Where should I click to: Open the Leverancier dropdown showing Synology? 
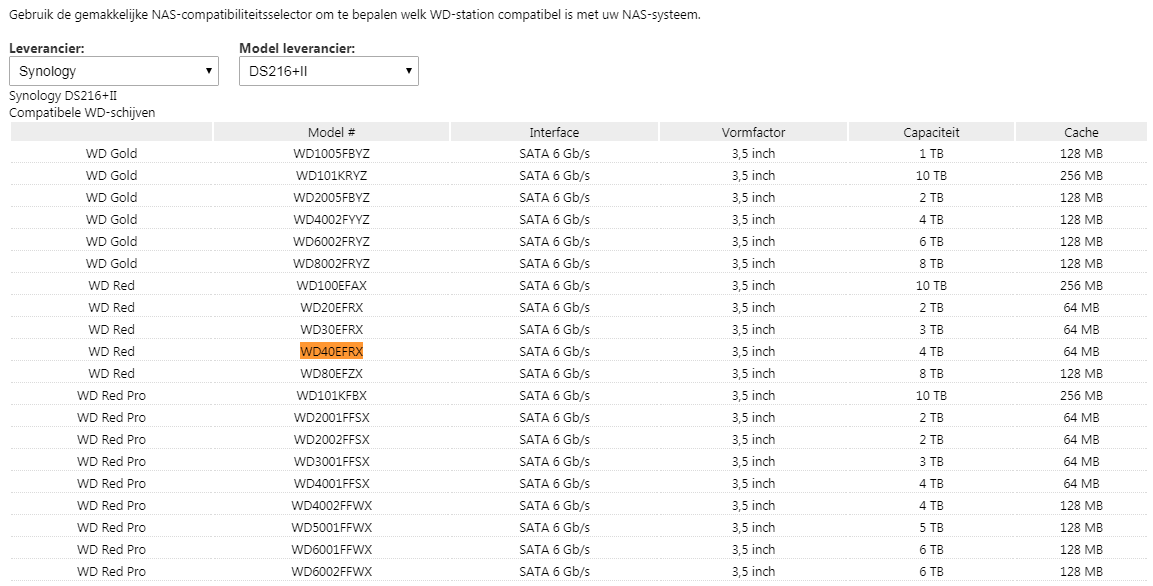coord(113,71)
